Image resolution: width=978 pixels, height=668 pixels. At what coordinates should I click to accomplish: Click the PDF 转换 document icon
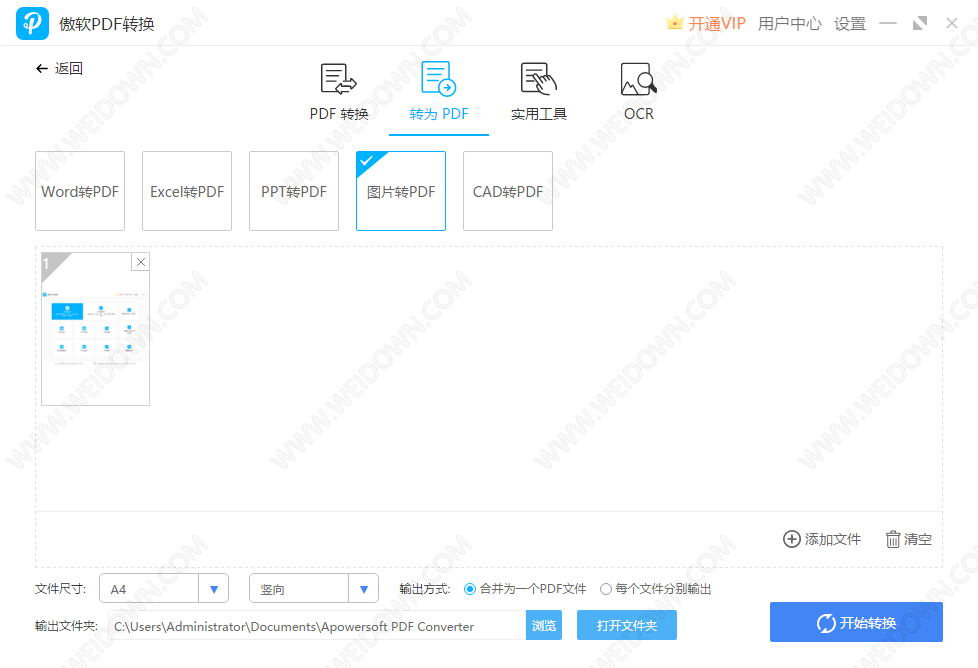click(339, 79)
